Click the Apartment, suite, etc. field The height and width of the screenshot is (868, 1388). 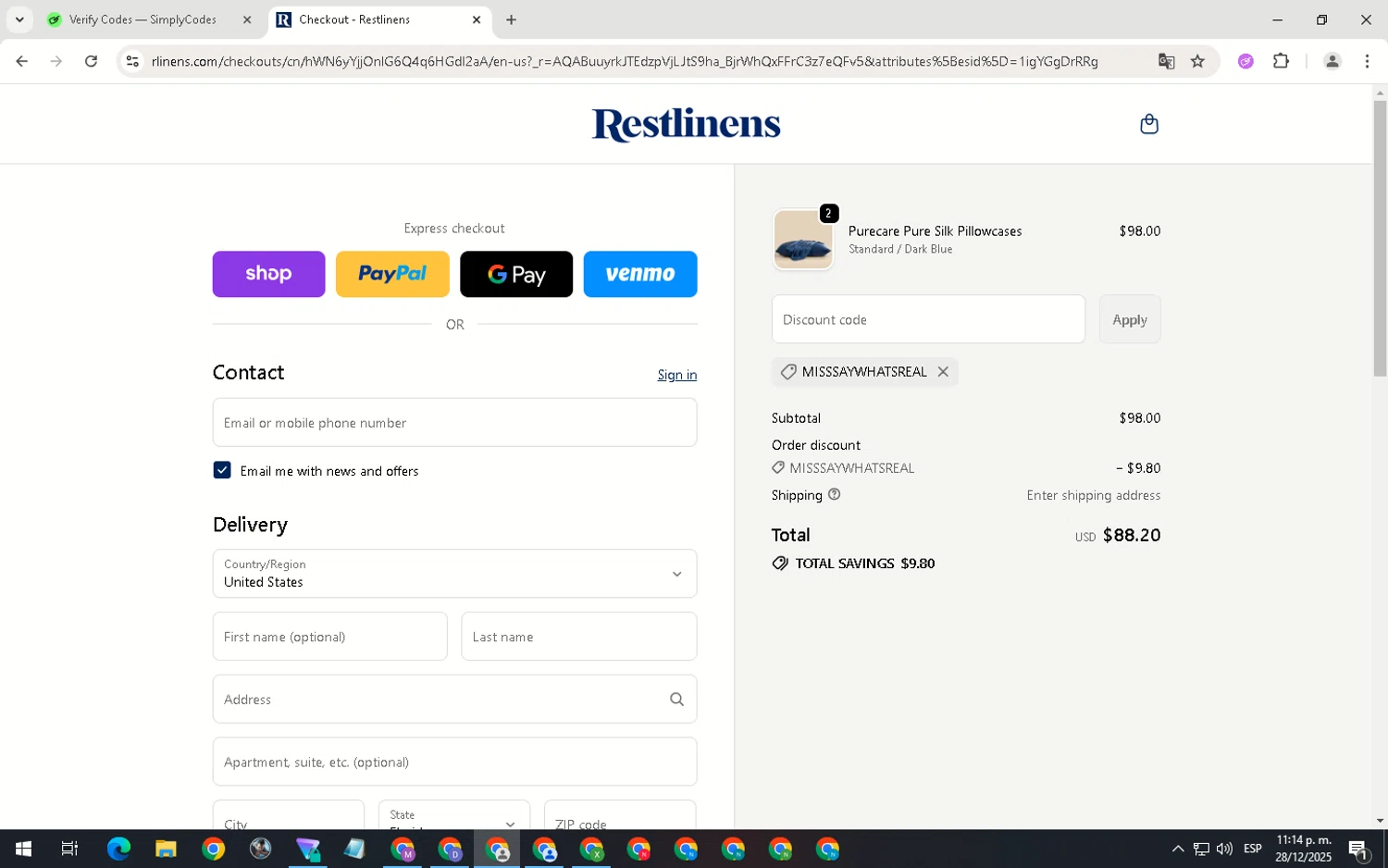454,762
